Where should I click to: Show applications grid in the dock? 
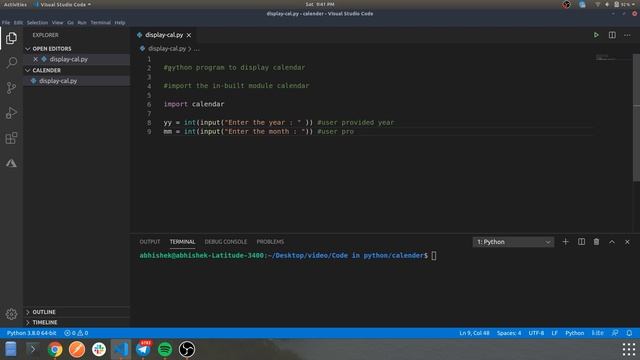(629, 349)
